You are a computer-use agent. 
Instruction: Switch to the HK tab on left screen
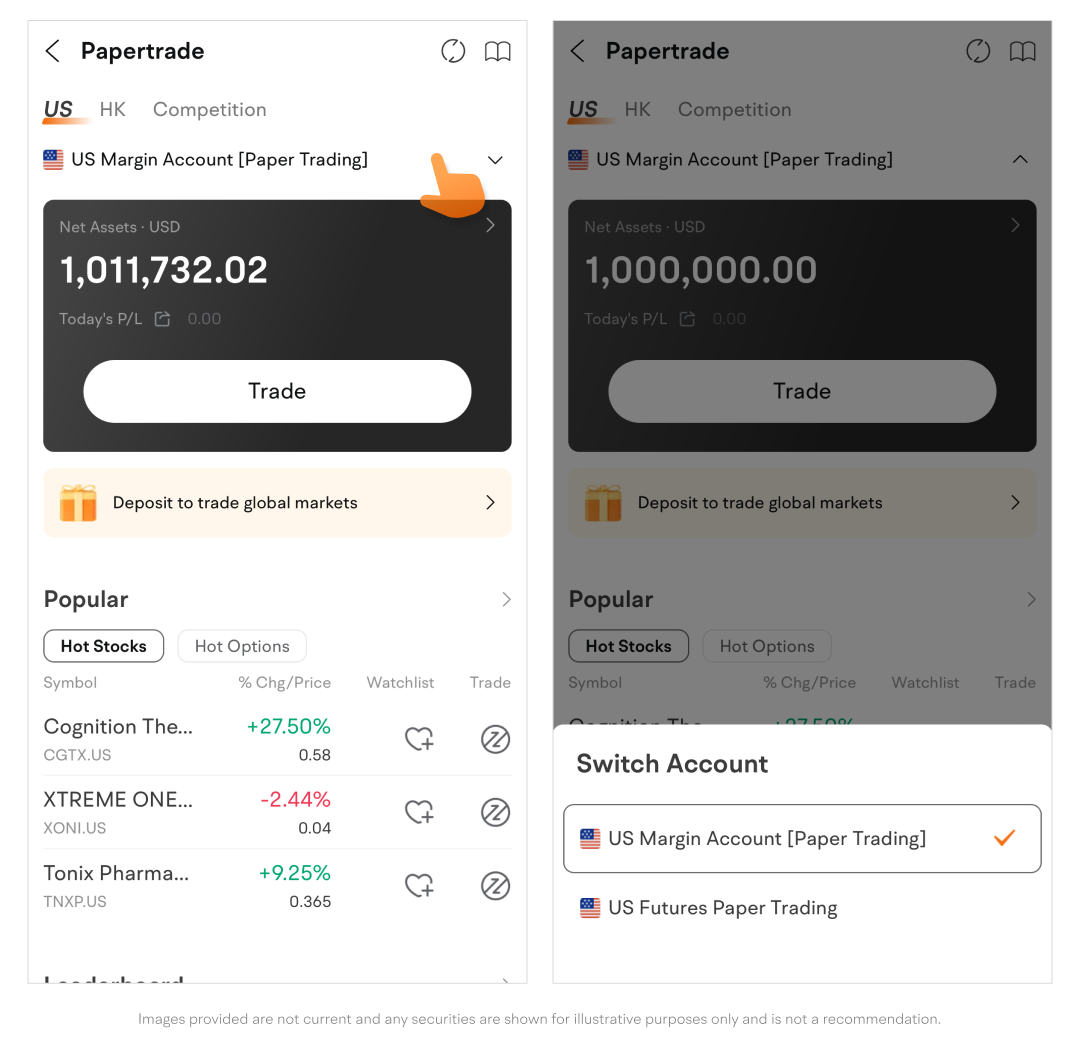click(112, 110)
